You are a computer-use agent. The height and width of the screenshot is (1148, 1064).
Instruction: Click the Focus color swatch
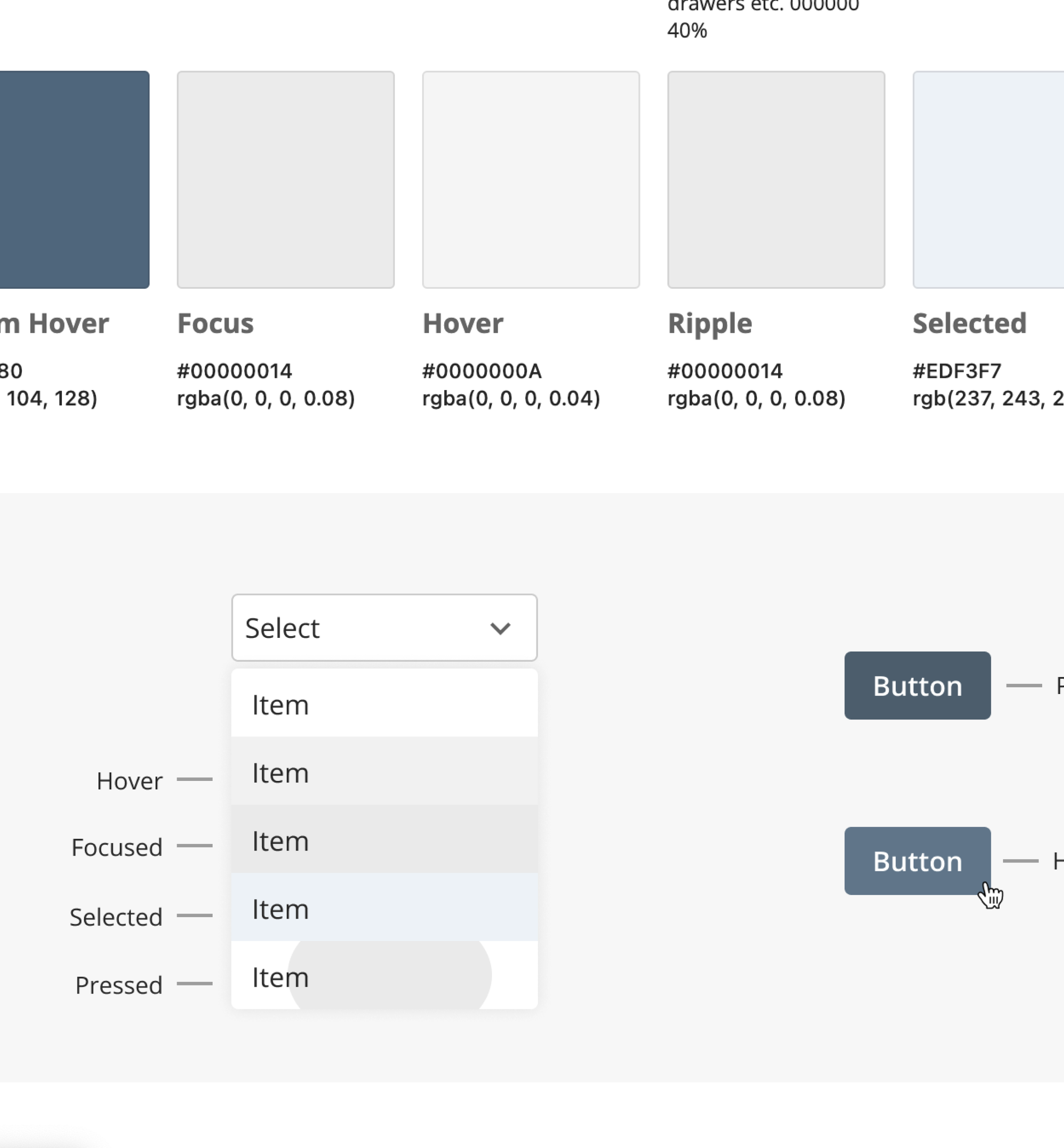click(286, 180)
